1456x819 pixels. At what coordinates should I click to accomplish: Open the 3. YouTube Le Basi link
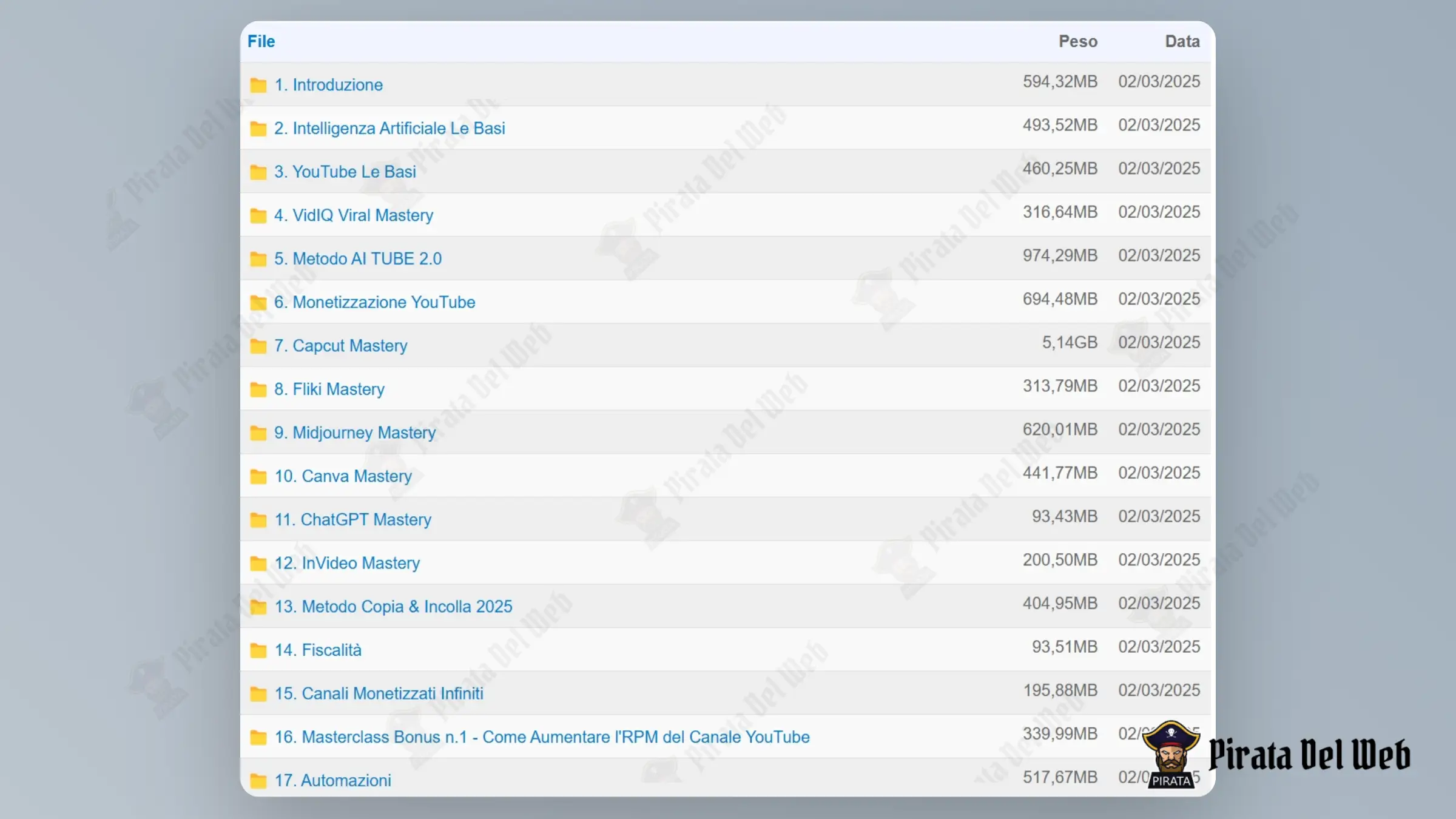(x=345, y=172)
